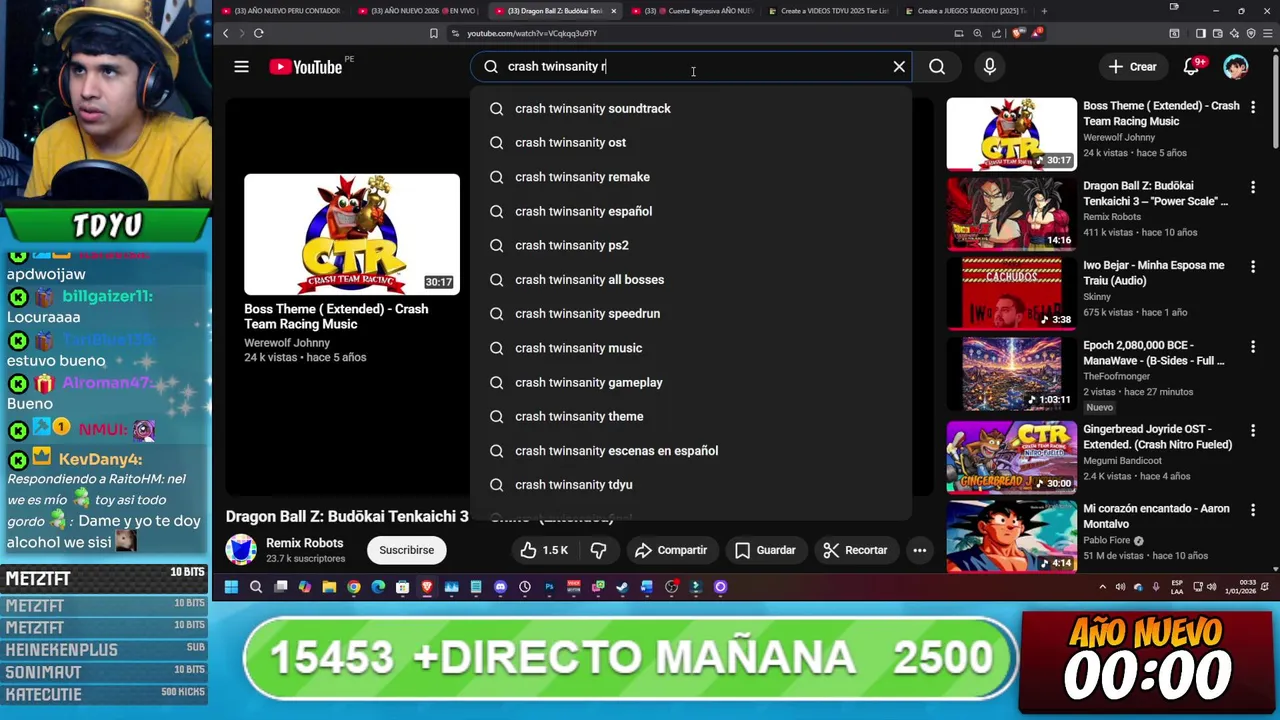
Task: Switch to AÑO NUEVO 2026 EN VIVO tab
Action: [x=417, y=11]
